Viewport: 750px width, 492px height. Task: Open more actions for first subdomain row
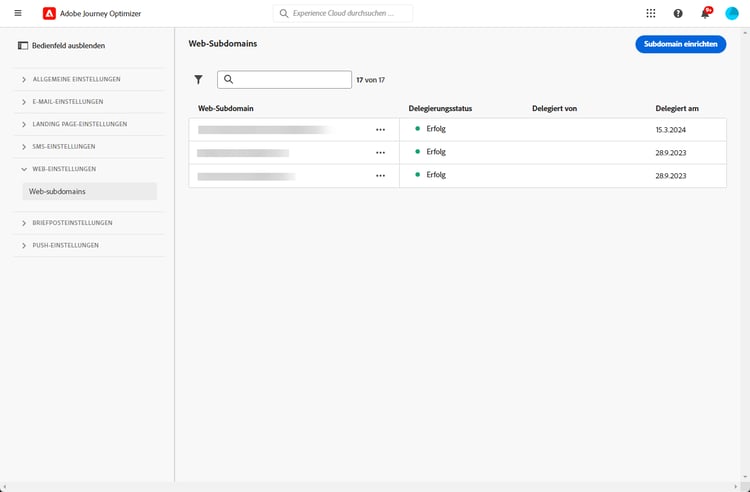(380, 129)
